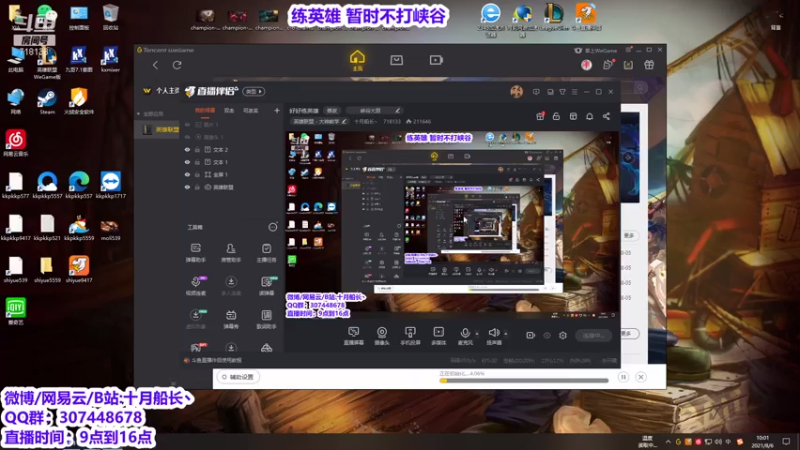Open 网易云音乐 desktop shortcut
Viewport: 800px width, 450px height.
pyautogui.click(x=16, y=143)
